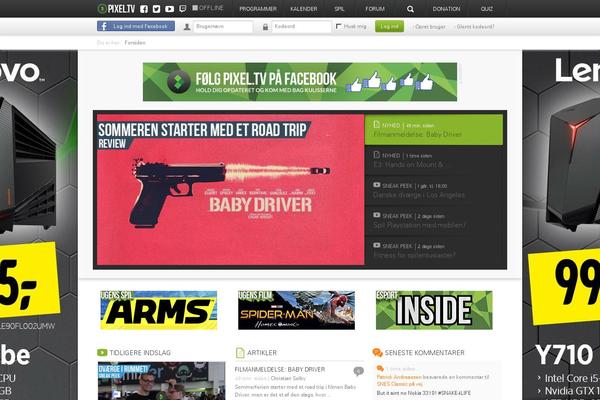The image size is (600, 400).
Task: Select Filmanmeldelse: Baby Driver in featured list
Action: [x=434, y=130]
